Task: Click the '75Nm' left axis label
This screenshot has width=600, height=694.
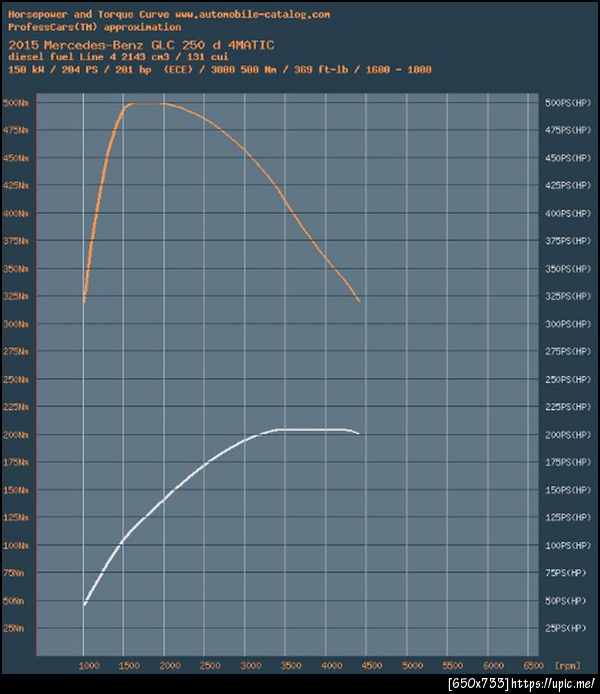Action: (x=13, y=573)
